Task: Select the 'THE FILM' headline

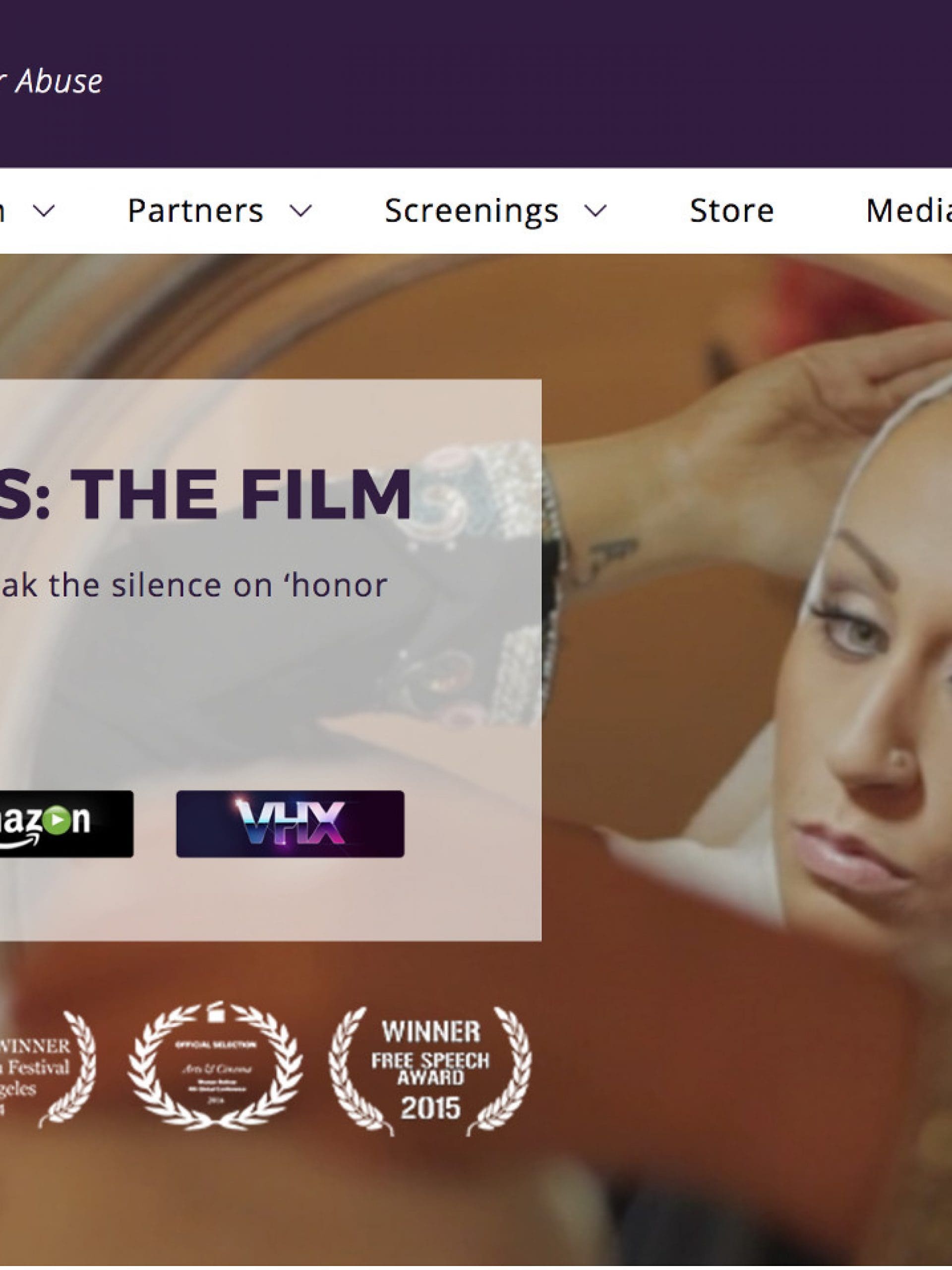Action: [x=244, y=494]
